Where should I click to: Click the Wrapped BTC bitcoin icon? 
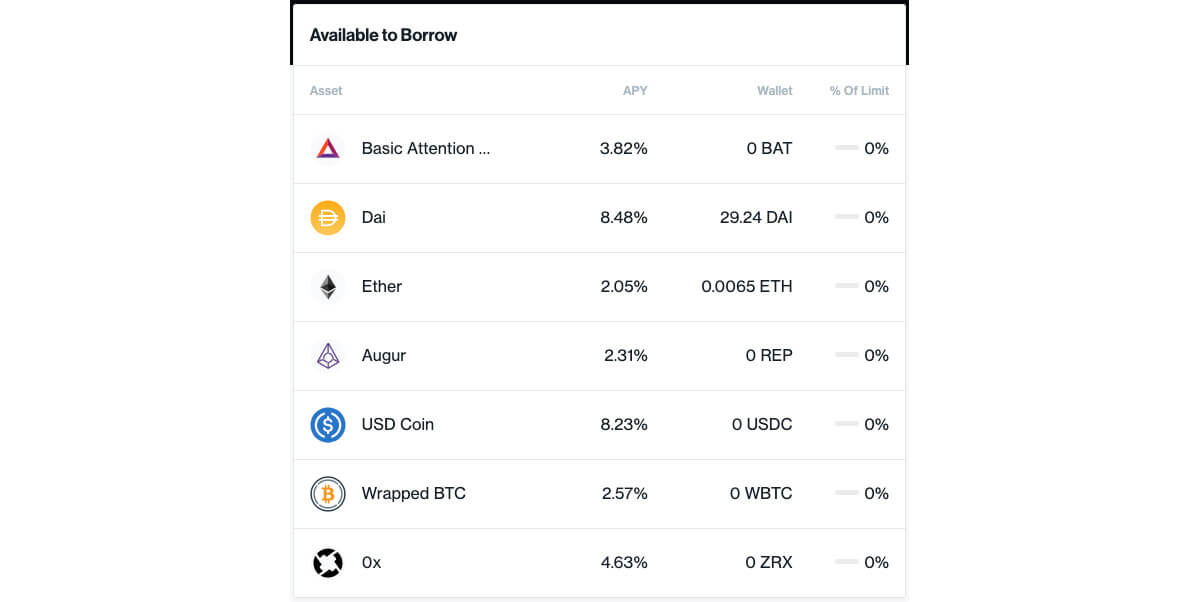(328, 494)
